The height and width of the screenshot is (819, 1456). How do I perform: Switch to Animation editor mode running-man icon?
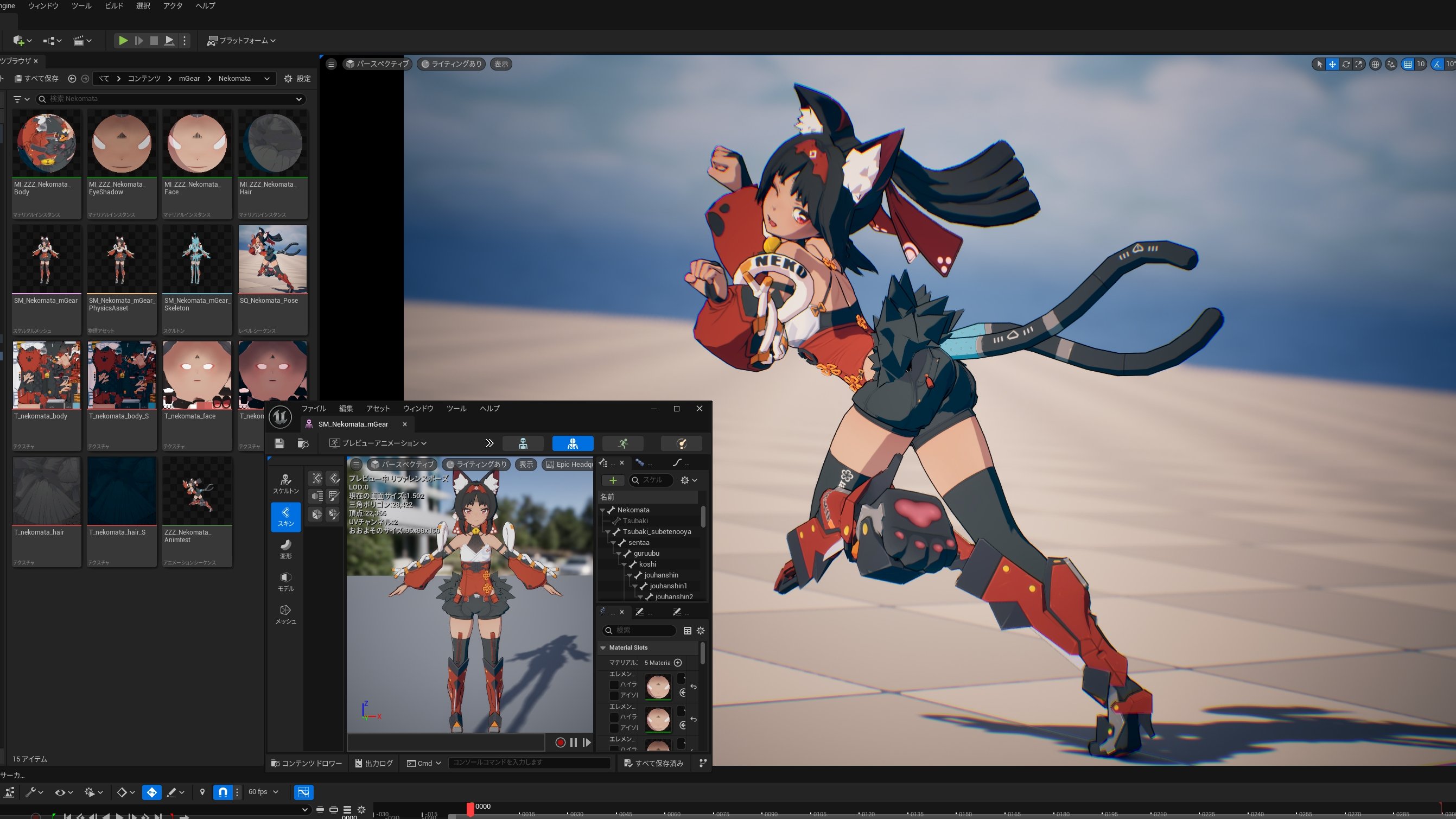(623, 444)
